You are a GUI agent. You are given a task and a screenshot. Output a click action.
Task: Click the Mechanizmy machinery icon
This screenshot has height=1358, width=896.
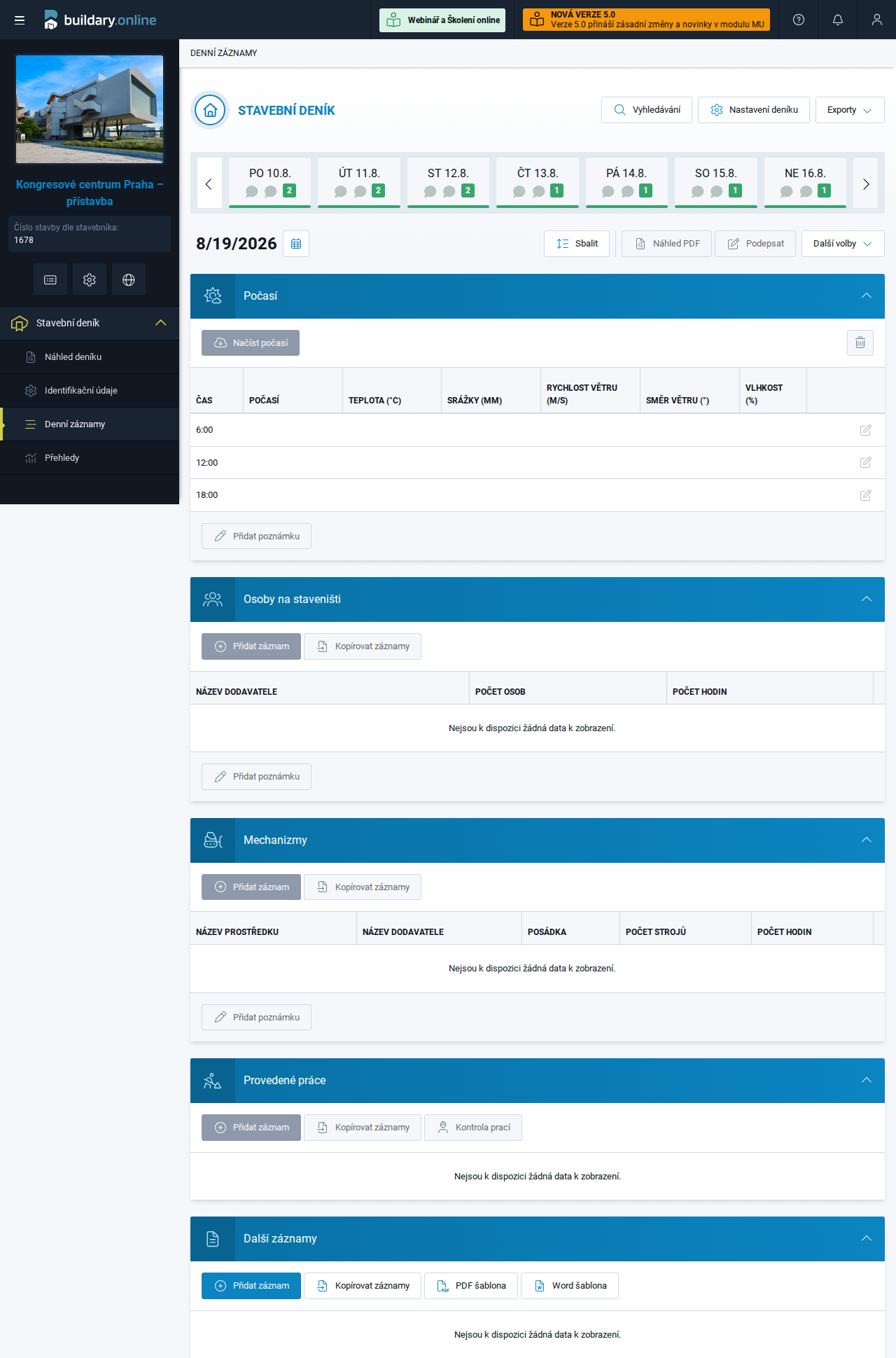(x=213, y=840)
